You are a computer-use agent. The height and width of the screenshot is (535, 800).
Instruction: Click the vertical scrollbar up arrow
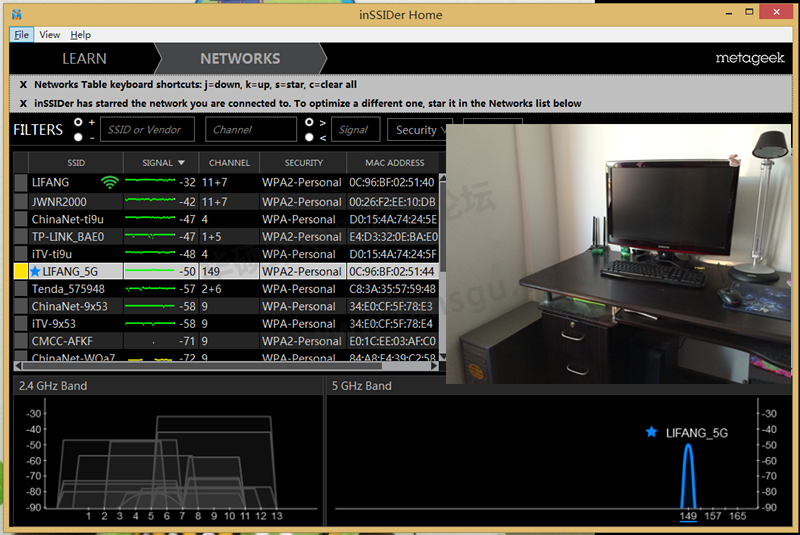[442, 178]
